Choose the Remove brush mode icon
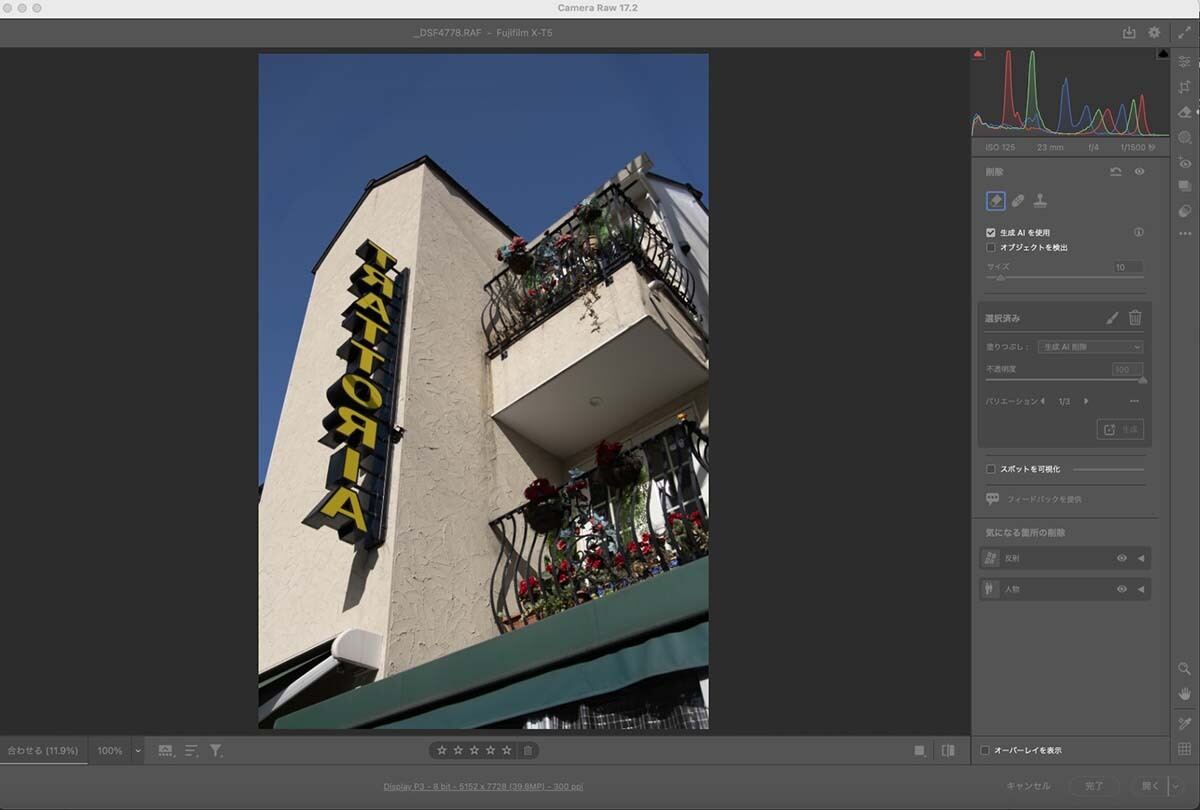The image size is (1200, 810). tap(995, 201)
